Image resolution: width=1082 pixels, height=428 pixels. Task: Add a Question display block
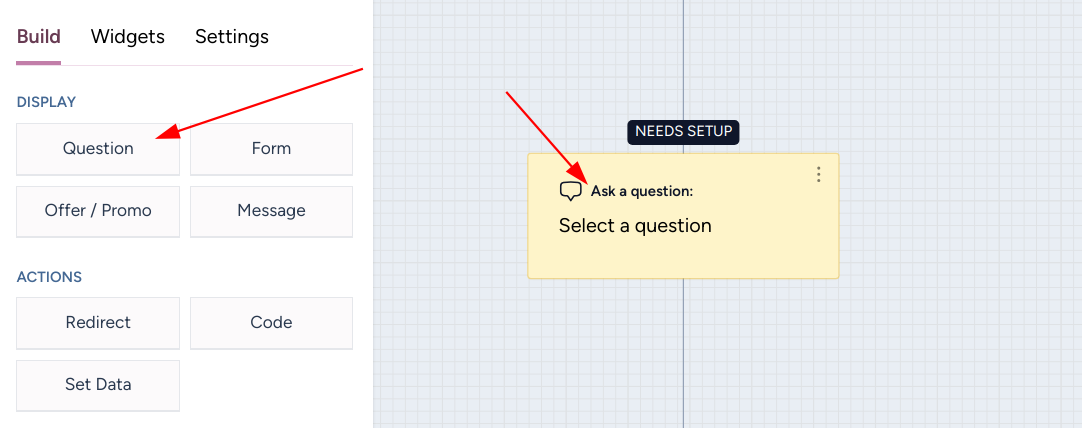click(98, 148)
